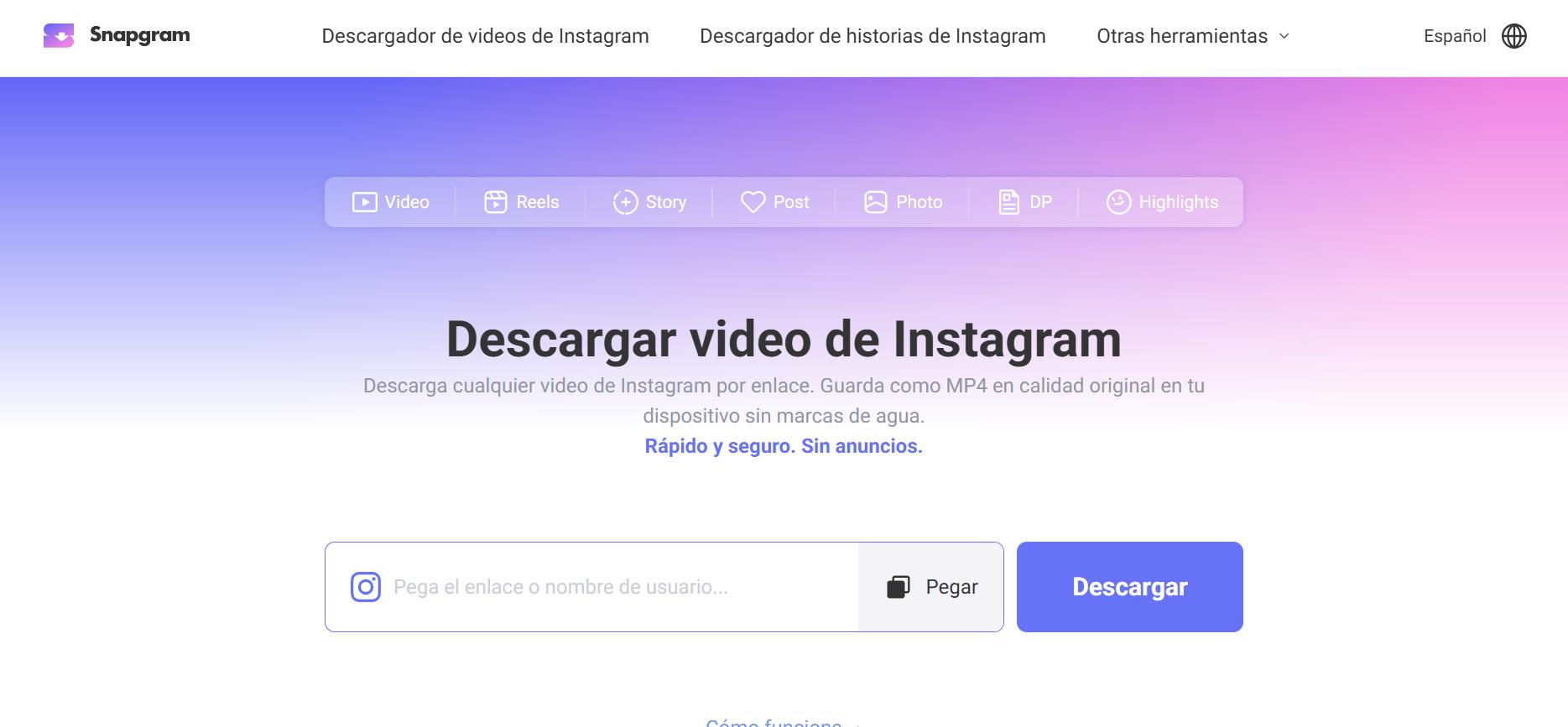The height and width of the screenshot is (727, 1568).
Task: Click Instagram icon in input field
Action: coord(366,587)
